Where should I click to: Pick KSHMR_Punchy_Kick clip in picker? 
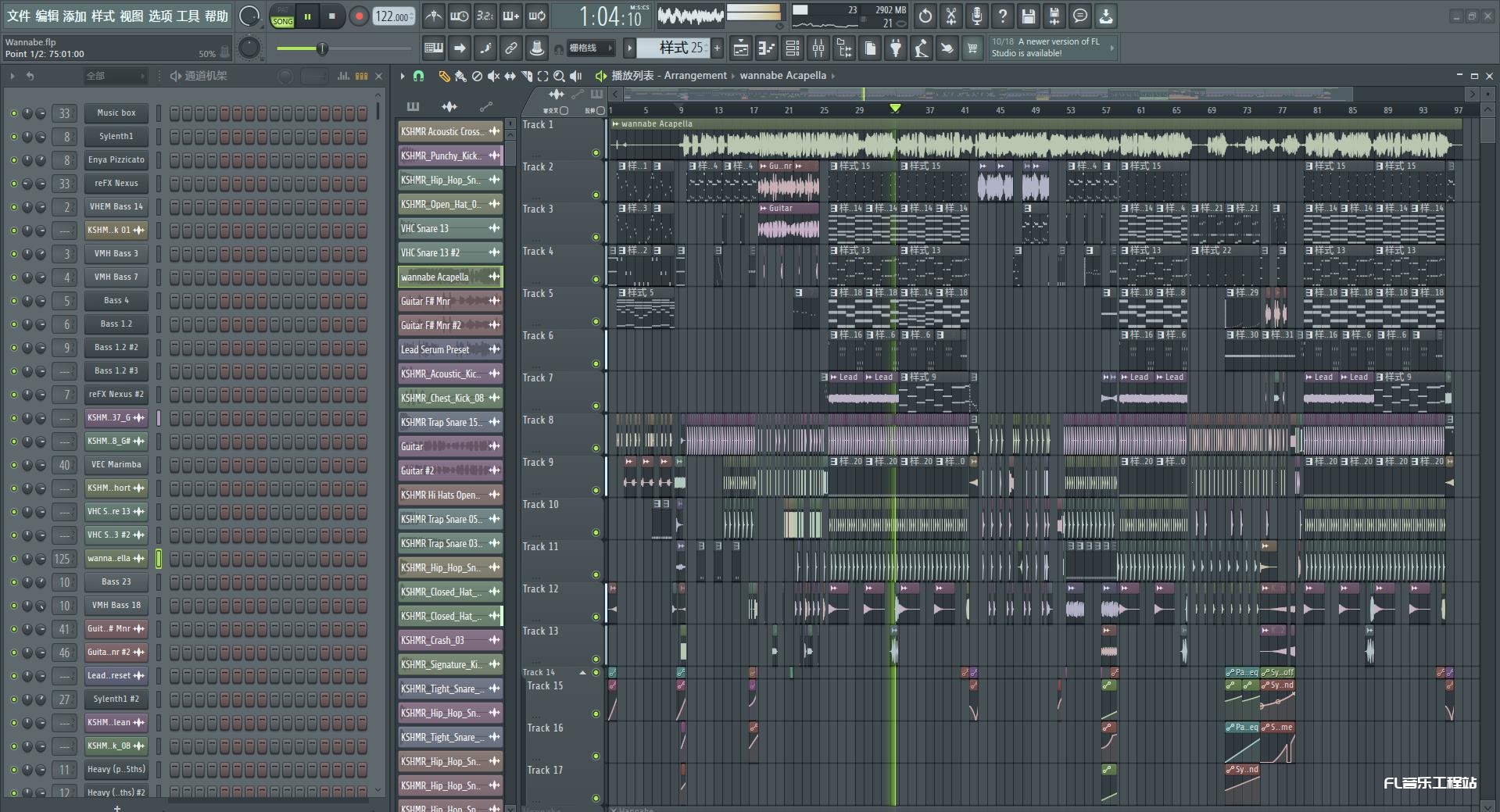pyautogui.click(x=449, y=156)
